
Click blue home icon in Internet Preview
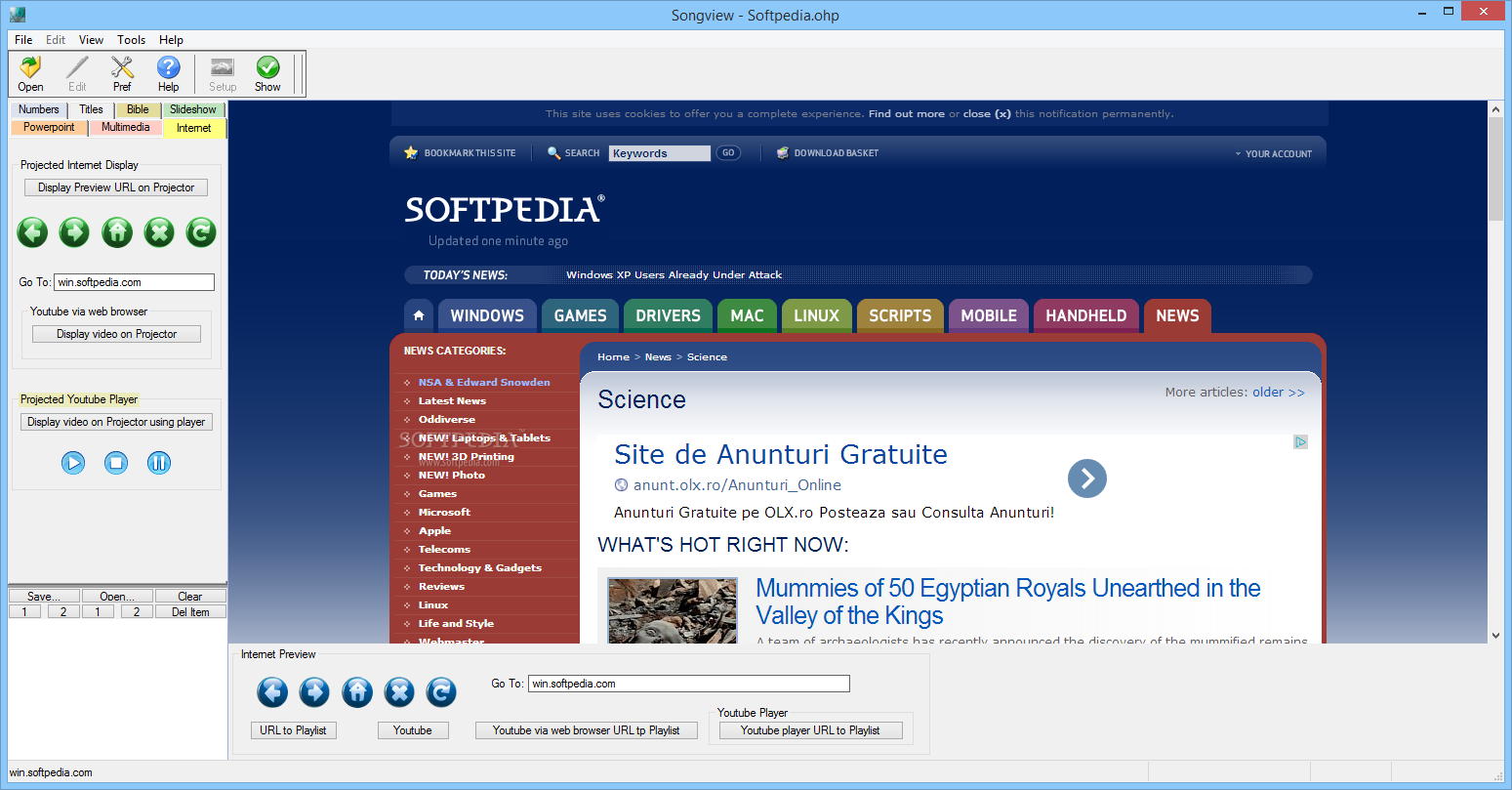pyautogui.click(x=357, y=692)
